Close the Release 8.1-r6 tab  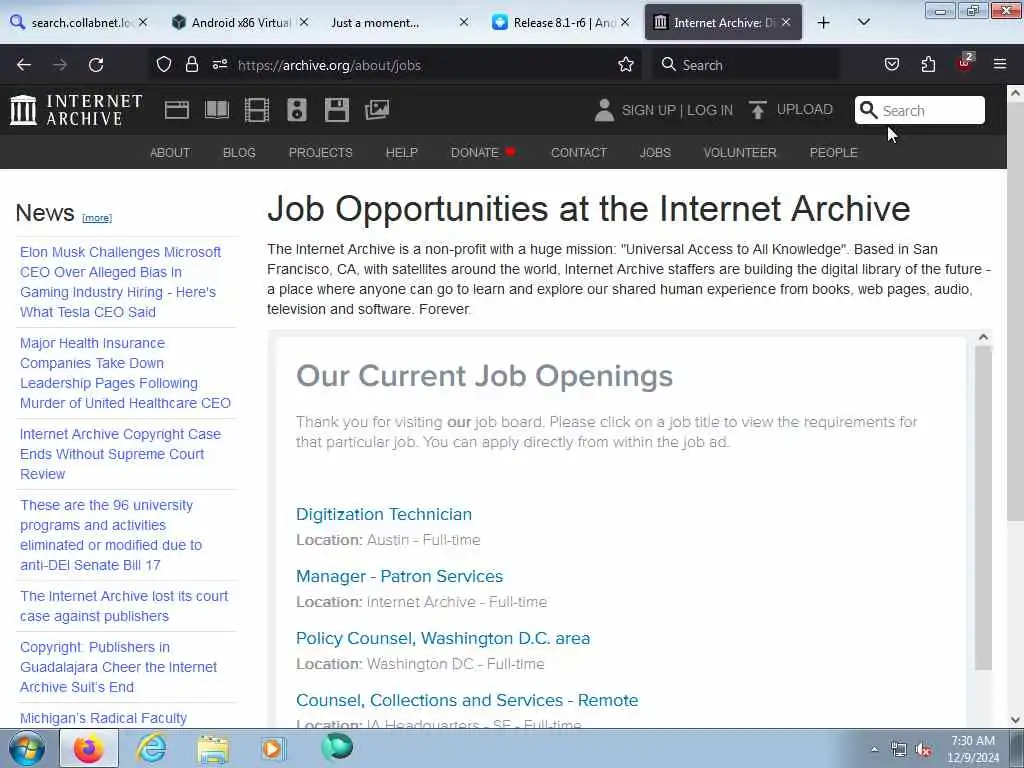click(625, 22)
